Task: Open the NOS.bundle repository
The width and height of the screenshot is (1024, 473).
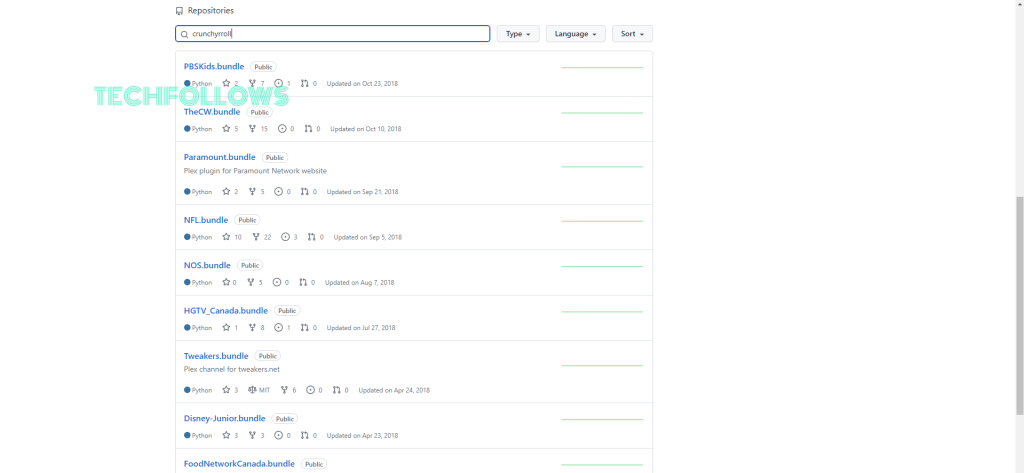Action: tap(207, 265)
